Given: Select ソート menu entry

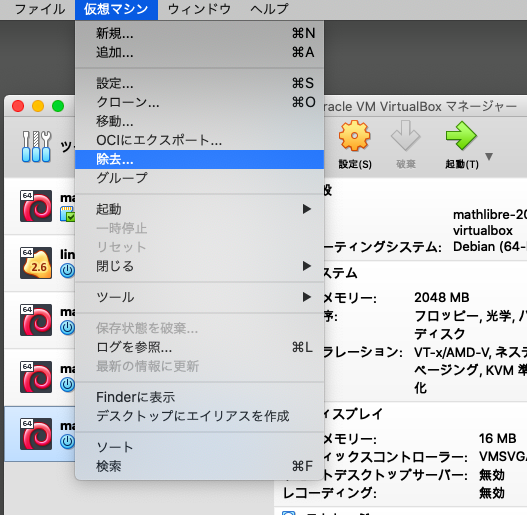Looking at the screenshot, I should (x=200, y=447).
